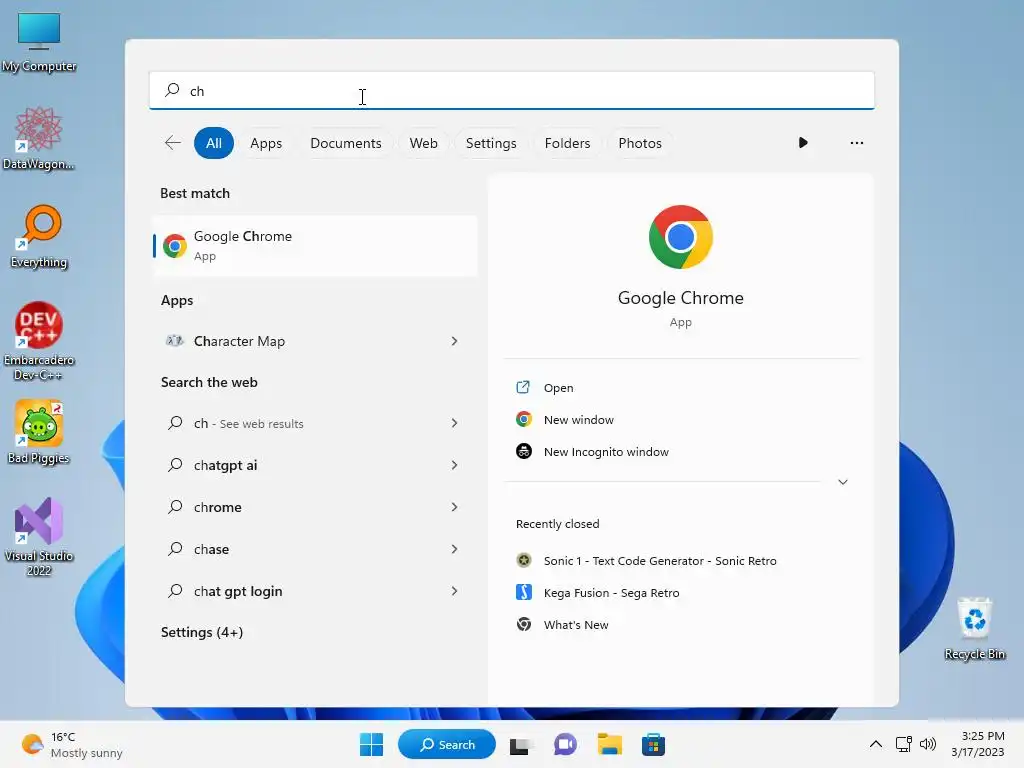Open the volume tray icon
The image size is (1024, 768).
pos(927,744)
